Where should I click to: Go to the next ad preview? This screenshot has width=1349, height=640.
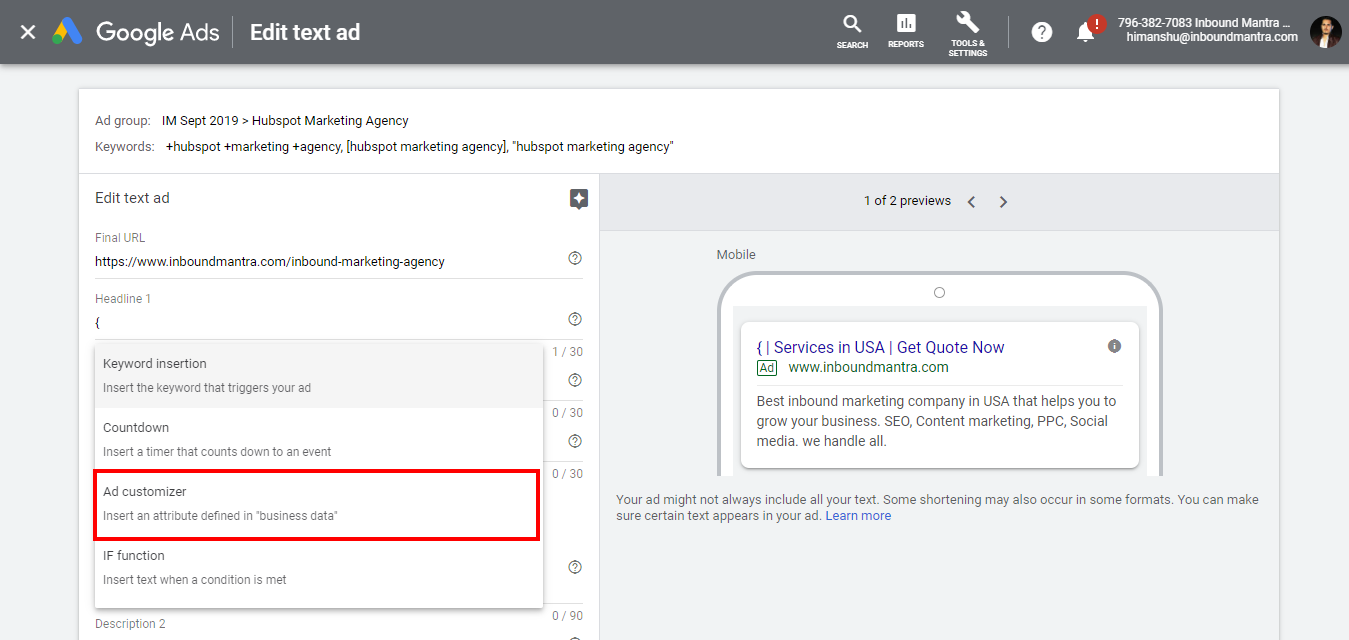pos(1003,202)
